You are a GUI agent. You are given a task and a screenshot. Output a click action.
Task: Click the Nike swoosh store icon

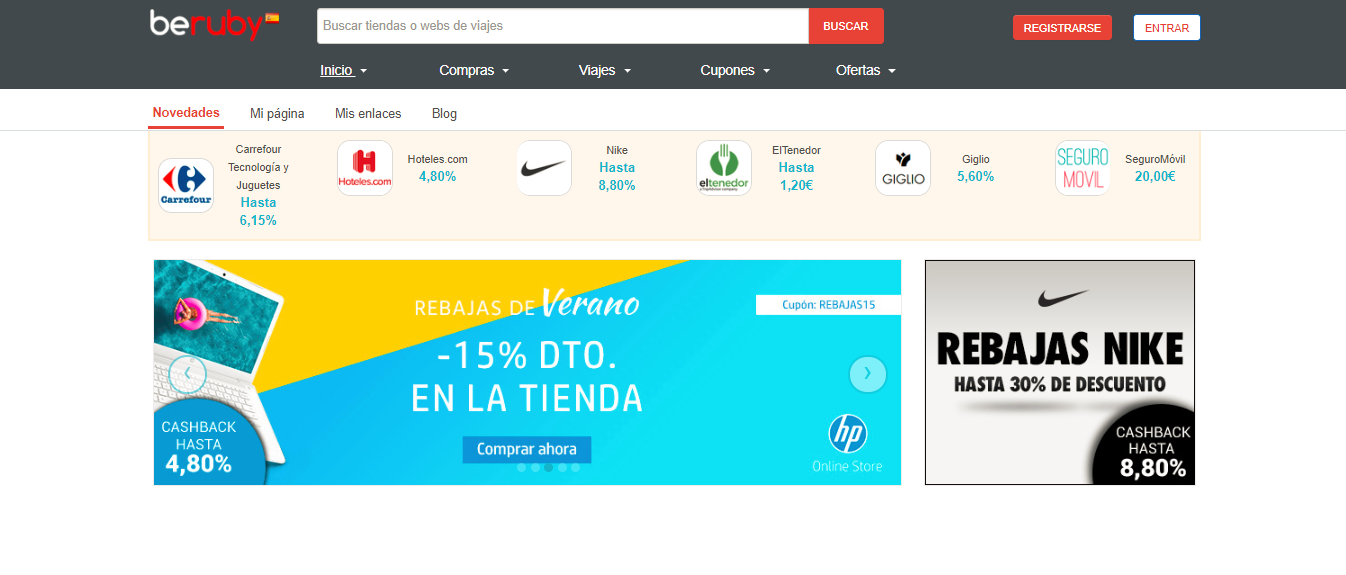544,168
